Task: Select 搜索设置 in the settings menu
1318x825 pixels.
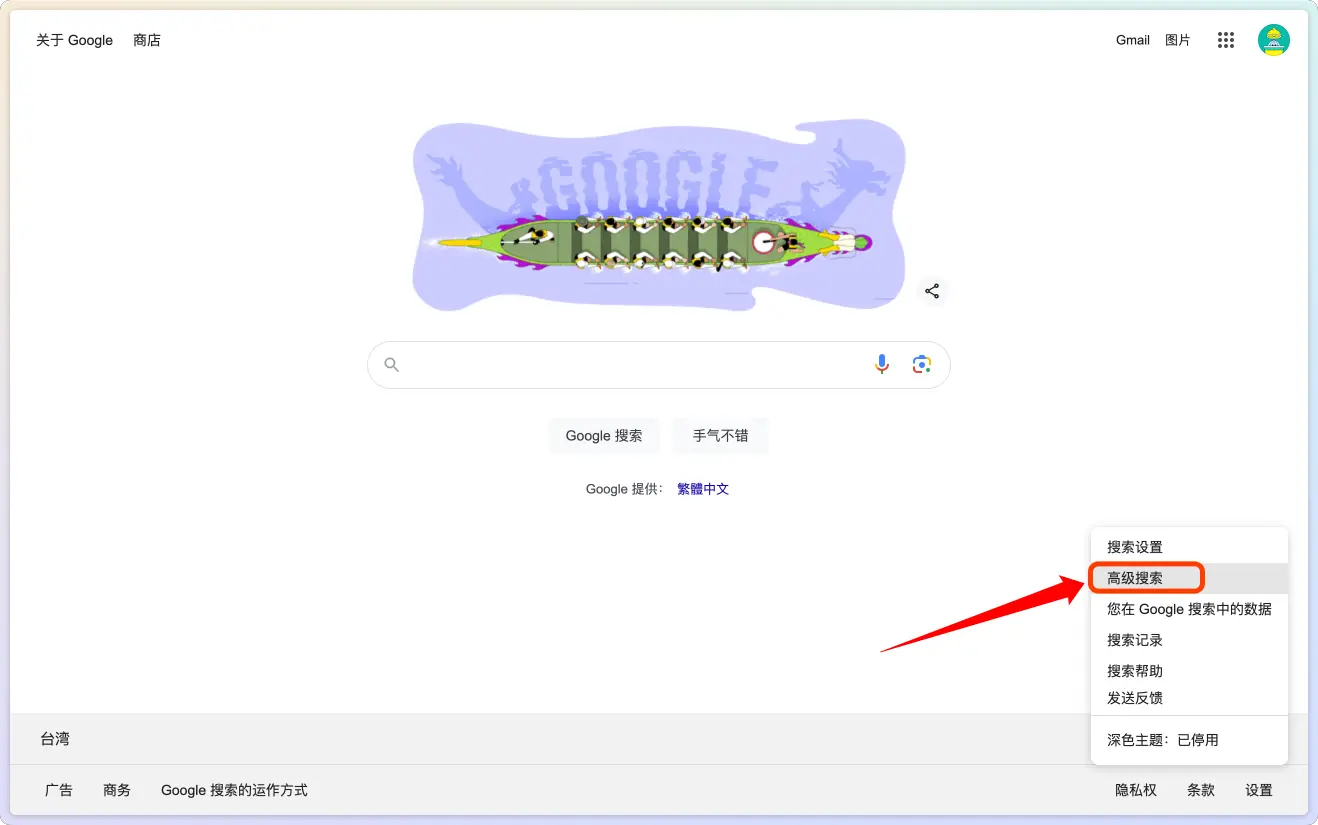Action: click(1189, 547)
